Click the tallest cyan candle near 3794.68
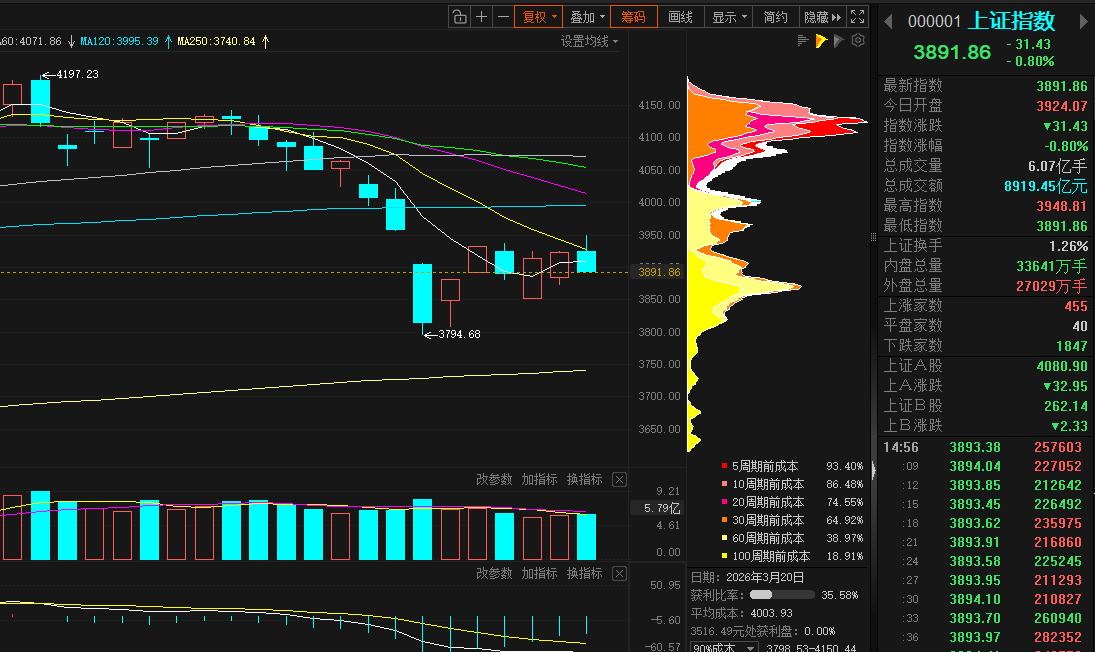Image resolution: width=1095 pixels, height=652 pixels. (422, 293)
